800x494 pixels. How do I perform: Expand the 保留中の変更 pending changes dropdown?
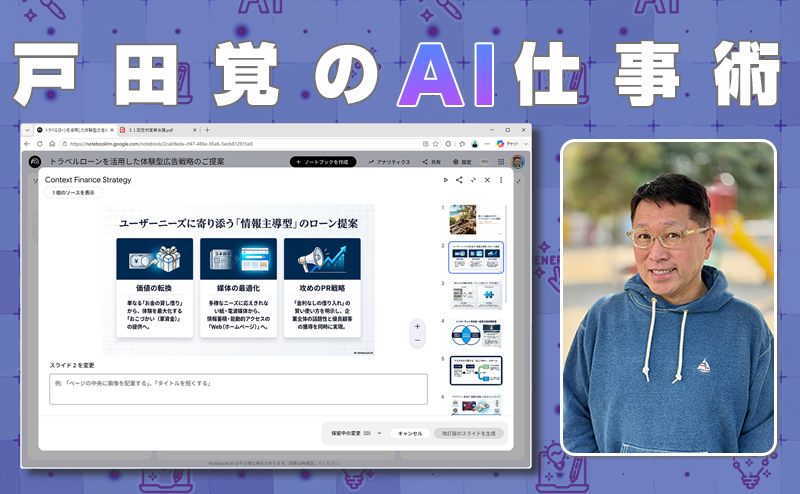[x=356, y=433]
